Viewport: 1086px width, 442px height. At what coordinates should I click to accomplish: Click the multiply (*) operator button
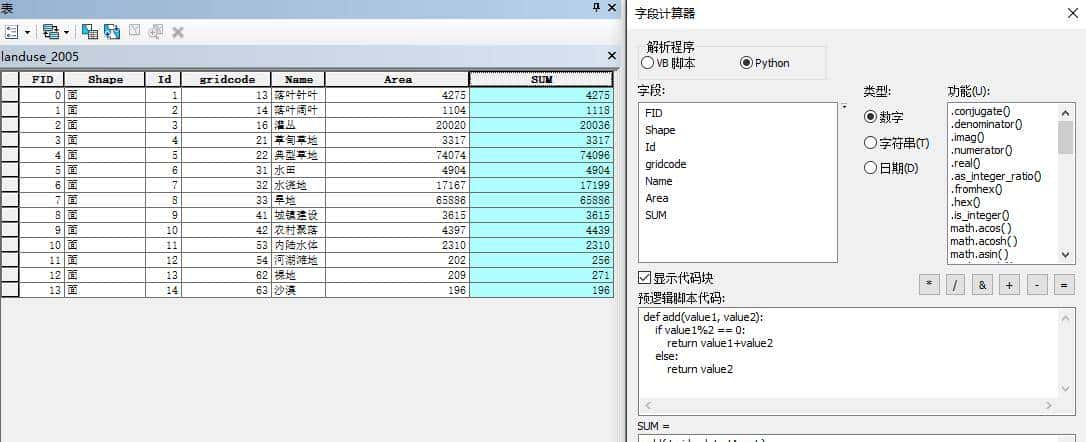[929, 285]
